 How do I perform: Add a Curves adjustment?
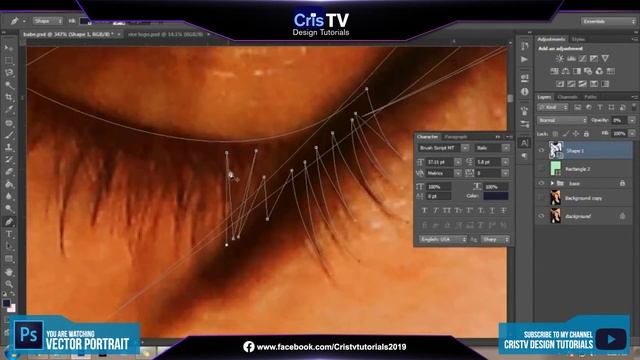[x=582, y=59]
